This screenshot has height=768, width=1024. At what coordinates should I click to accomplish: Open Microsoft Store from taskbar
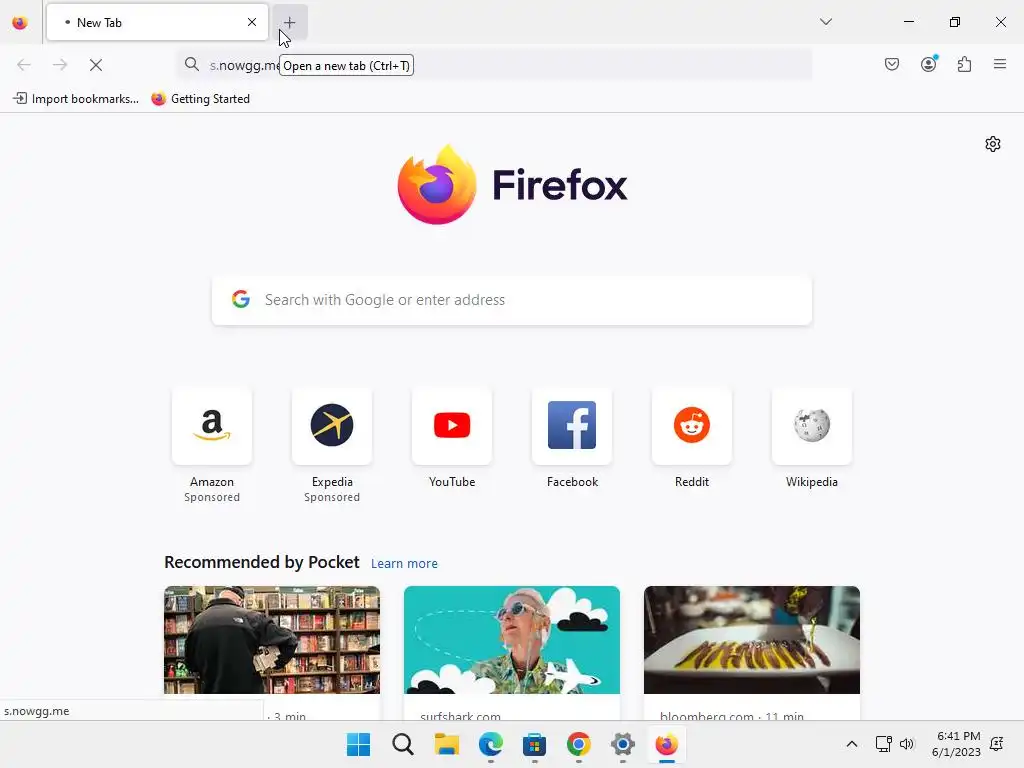[x=534, y=744]
